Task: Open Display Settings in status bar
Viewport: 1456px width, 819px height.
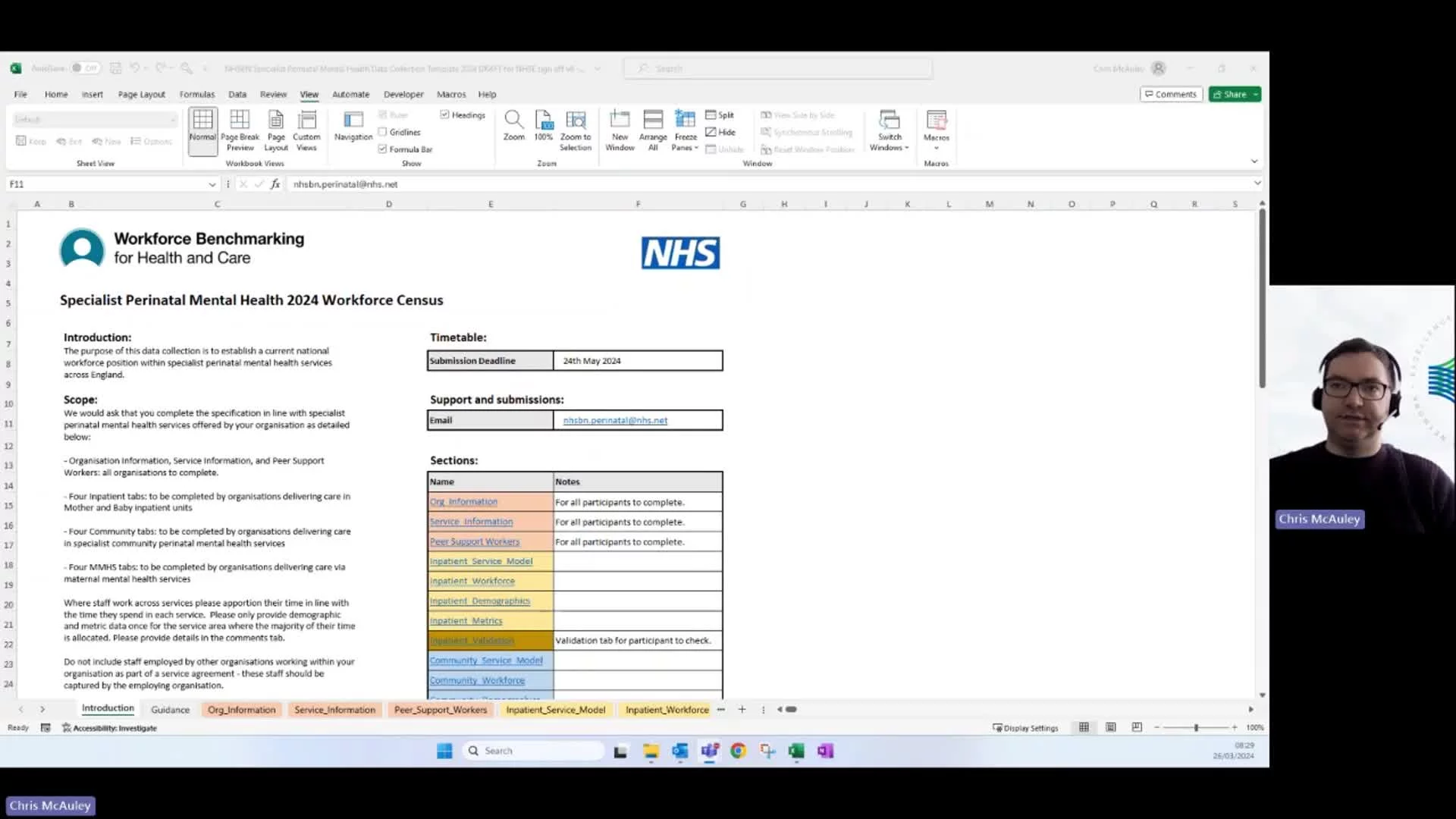Action: [x=1025, y=728]
